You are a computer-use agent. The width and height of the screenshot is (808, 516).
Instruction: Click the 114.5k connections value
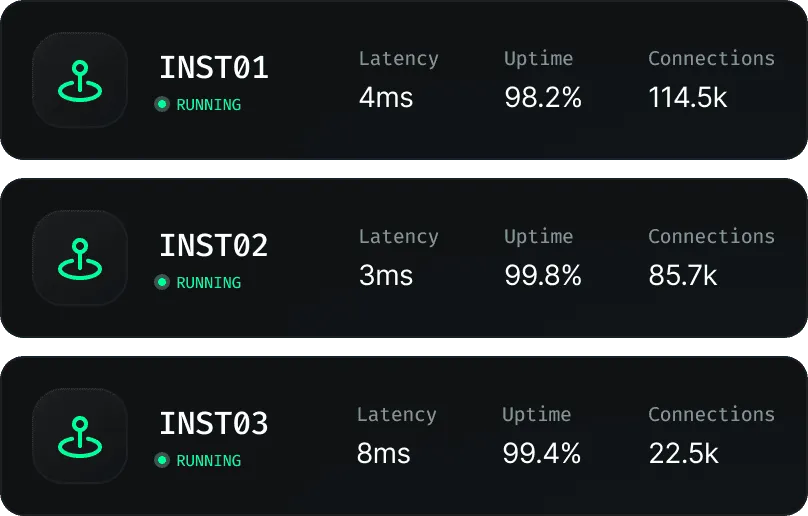pyautogui.click(x=688, y=97)
